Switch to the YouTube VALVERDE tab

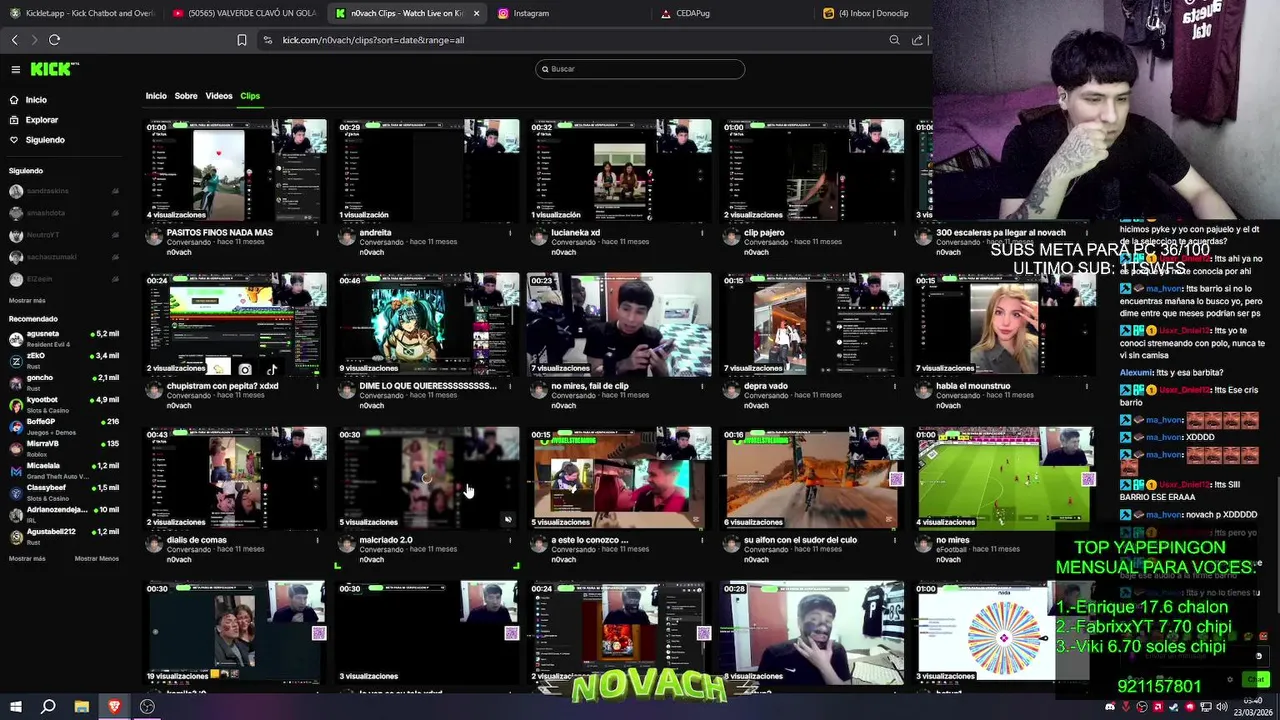click(x=244, y=13)
